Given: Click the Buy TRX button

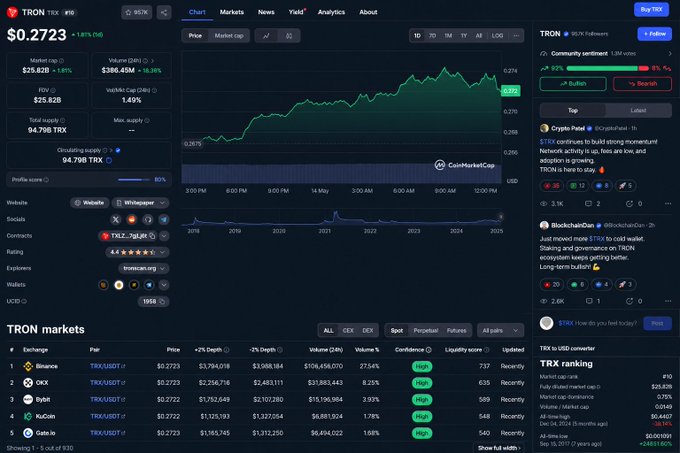Looking at the screenshot, I should [651, 9].
